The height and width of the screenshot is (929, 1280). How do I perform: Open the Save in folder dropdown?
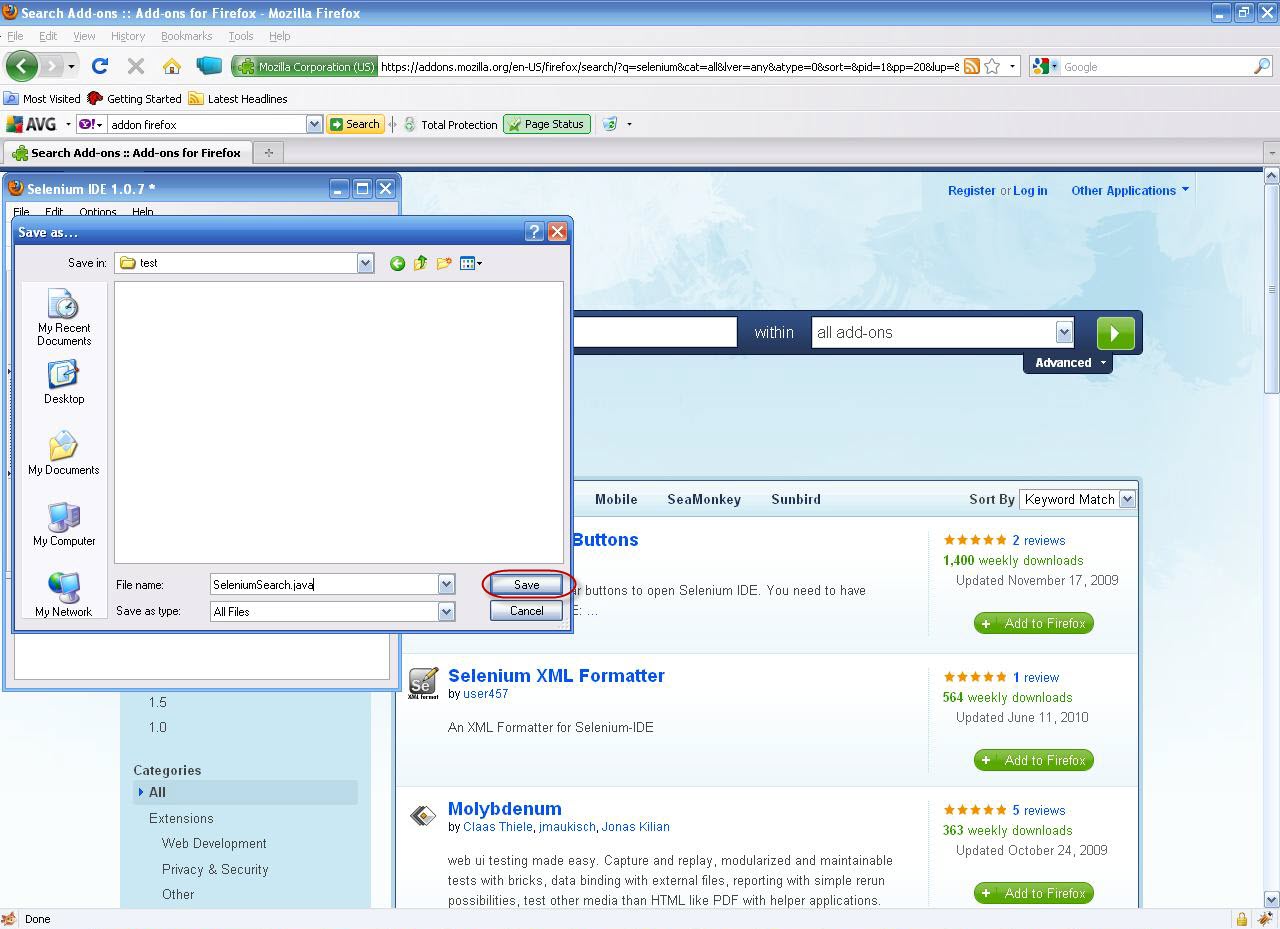tap(364, 263)
